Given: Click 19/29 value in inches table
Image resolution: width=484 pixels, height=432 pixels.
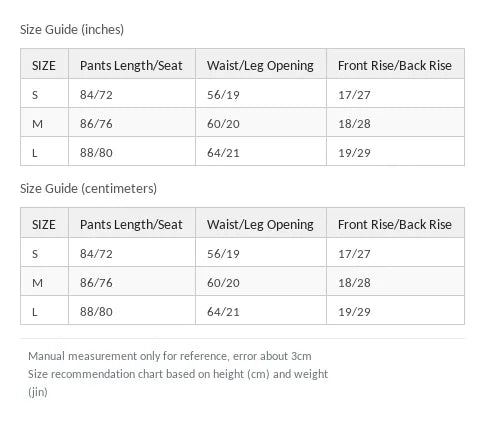Looking at the screenshot, I should (354, 153).
